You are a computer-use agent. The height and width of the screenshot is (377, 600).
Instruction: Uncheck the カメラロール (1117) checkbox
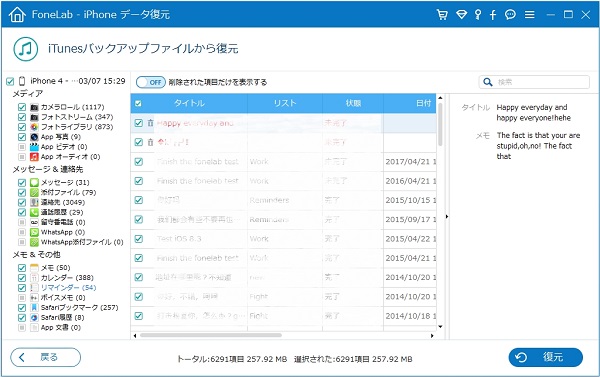coord(22,107)
